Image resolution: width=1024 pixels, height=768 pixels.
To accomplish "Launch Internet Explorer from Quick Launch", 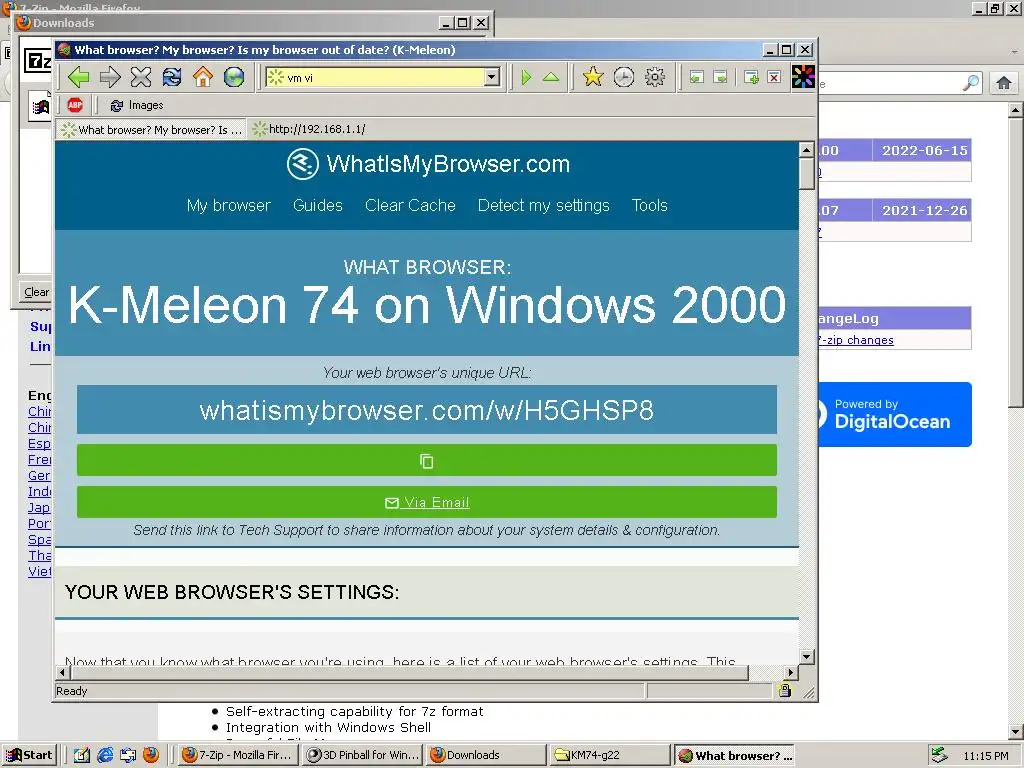I will pyautogui.click(x=104, y=755).
